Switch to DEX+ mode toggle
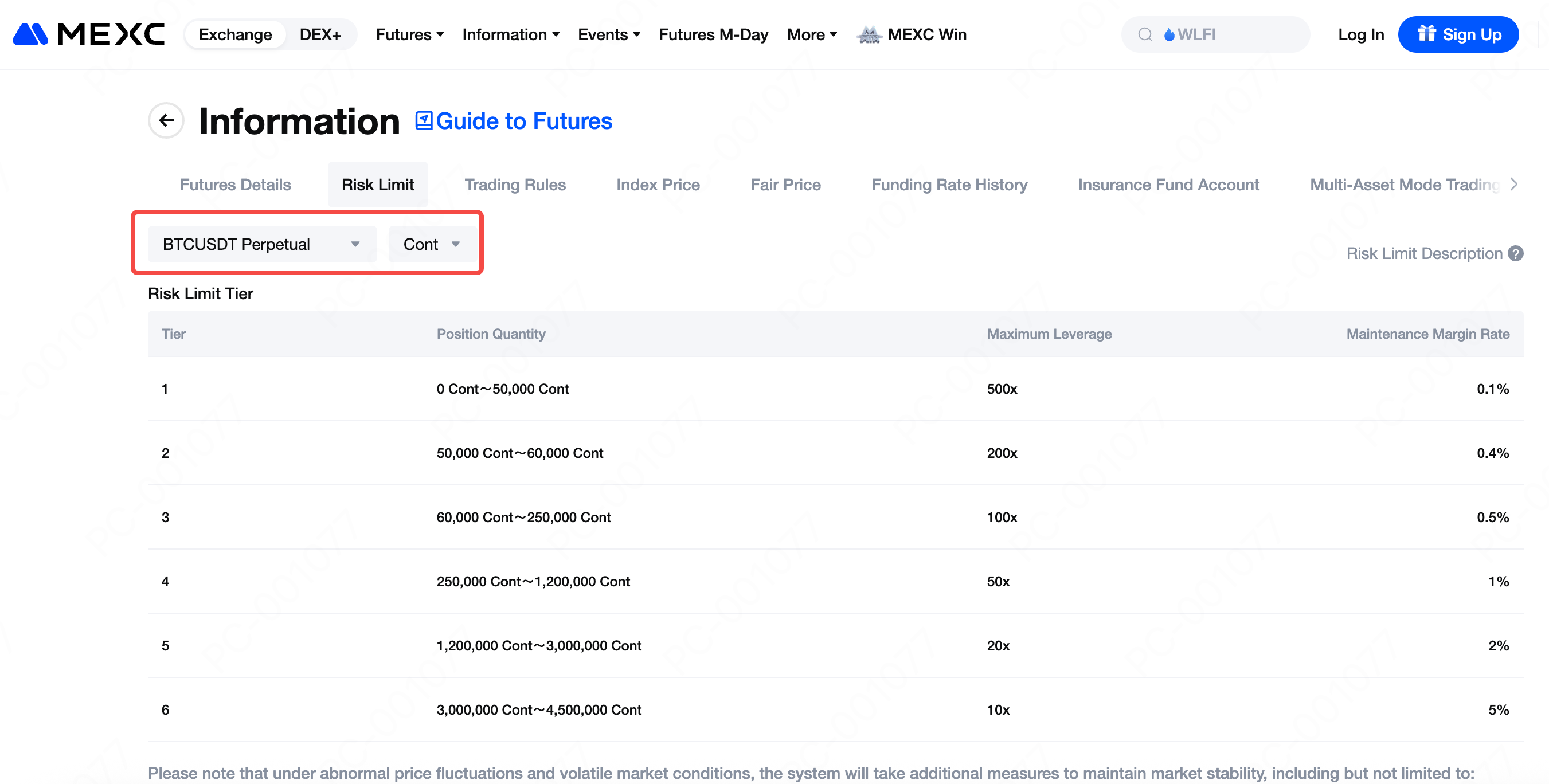Viewport: 1549px width, 784px height. point(320,34)
